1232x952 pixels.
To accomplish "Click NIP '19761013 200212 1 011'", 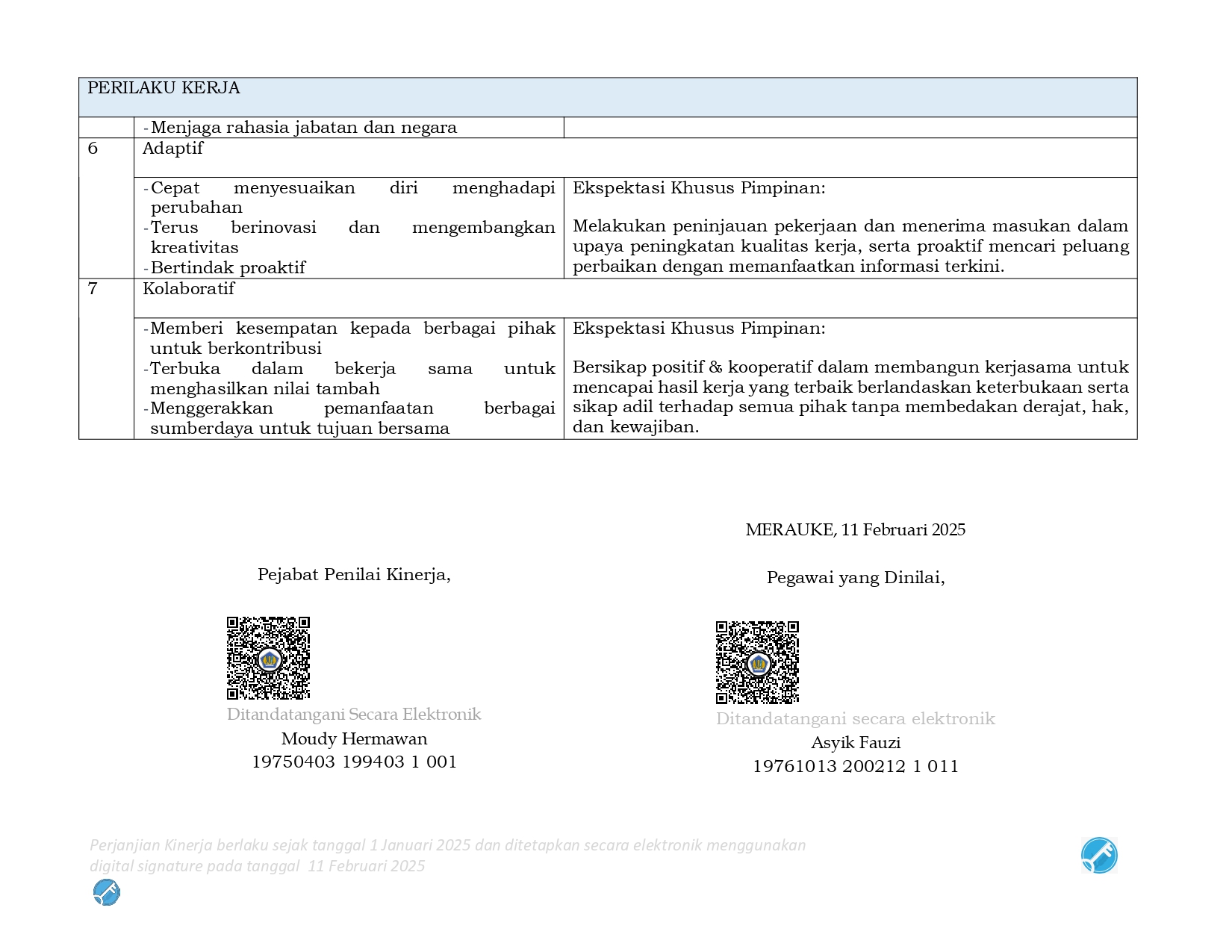I will 856,766.
